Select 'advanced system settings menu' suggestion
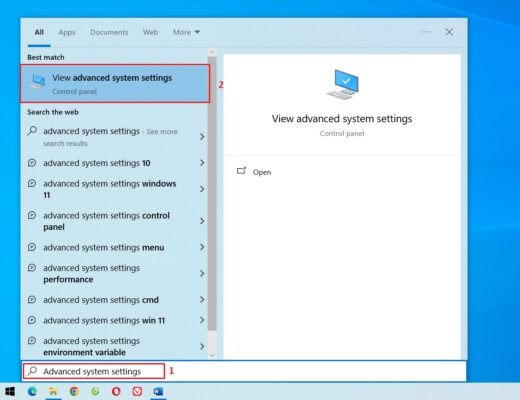 (114, 247)
